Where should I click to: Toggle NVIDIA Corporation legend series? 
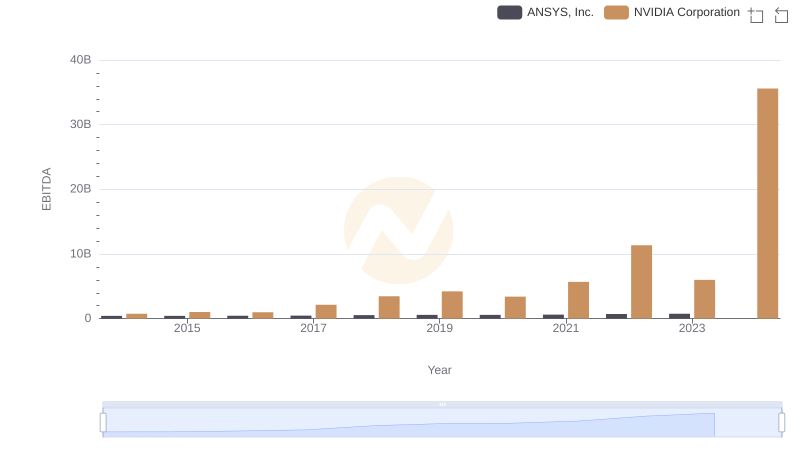pyautogui.click(x=672, y=12)
